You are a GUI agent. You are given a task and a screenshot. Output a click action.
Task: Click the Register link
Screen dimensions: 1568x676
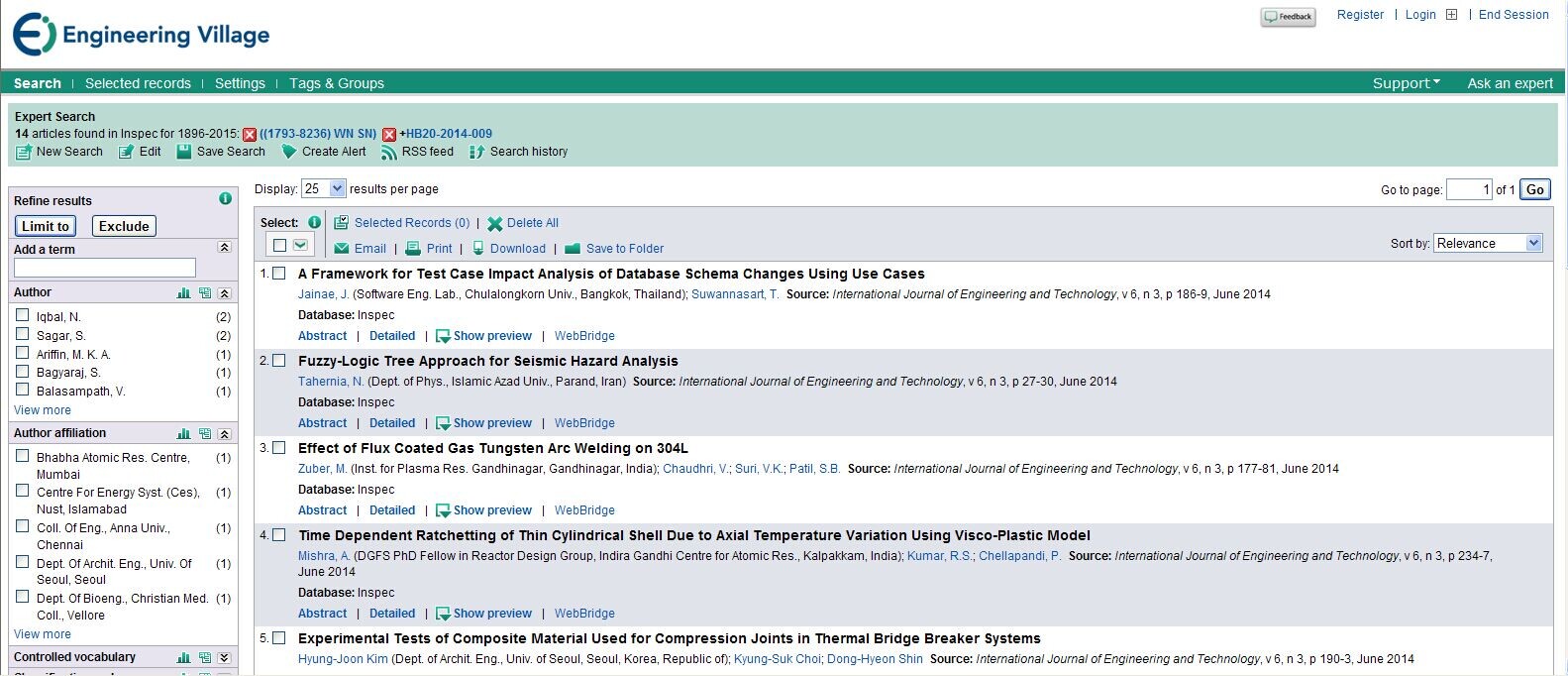(1361, 15)
